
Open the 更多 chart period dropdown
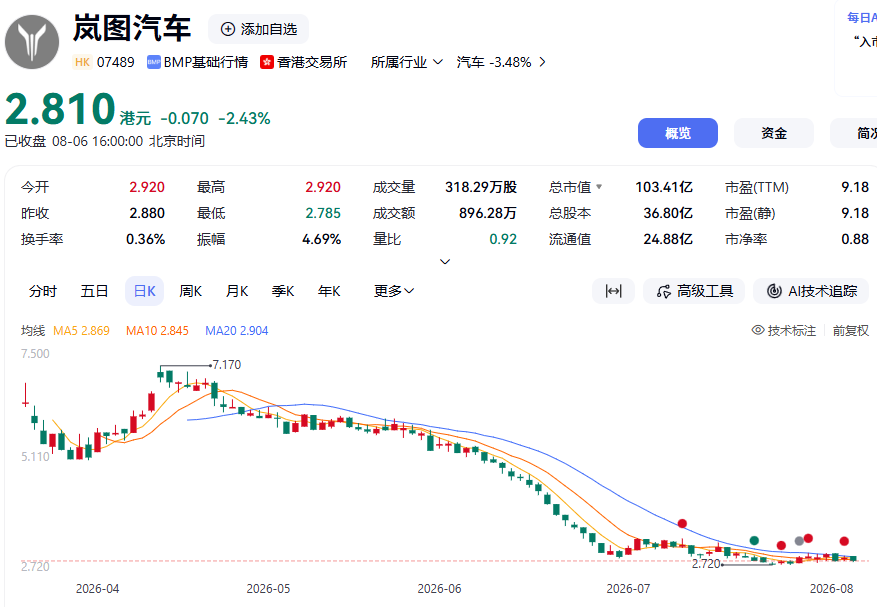(394, 291)
